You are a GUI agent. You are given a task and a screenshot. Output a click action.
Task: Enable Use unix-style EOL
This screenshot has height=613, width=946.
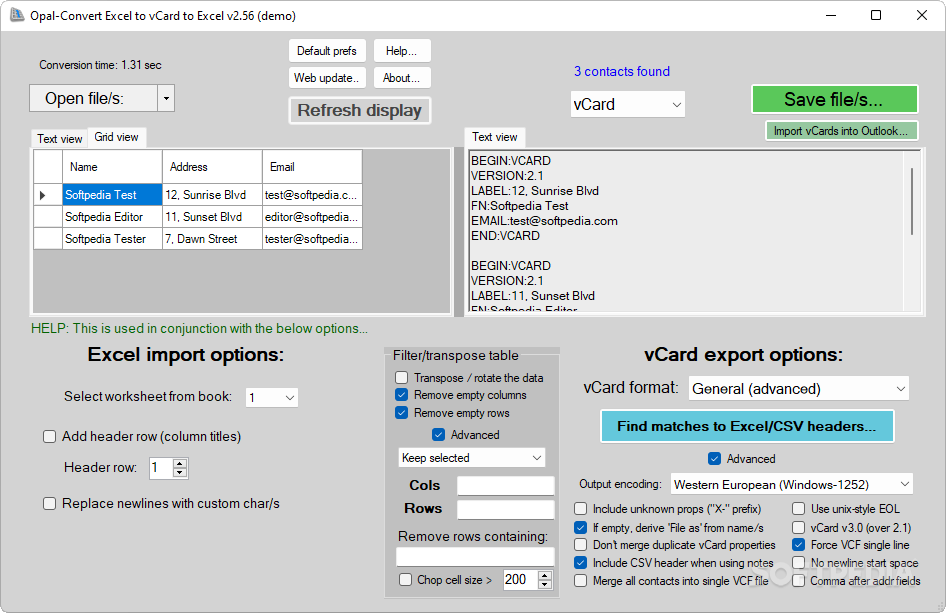[x=798, y=509]
